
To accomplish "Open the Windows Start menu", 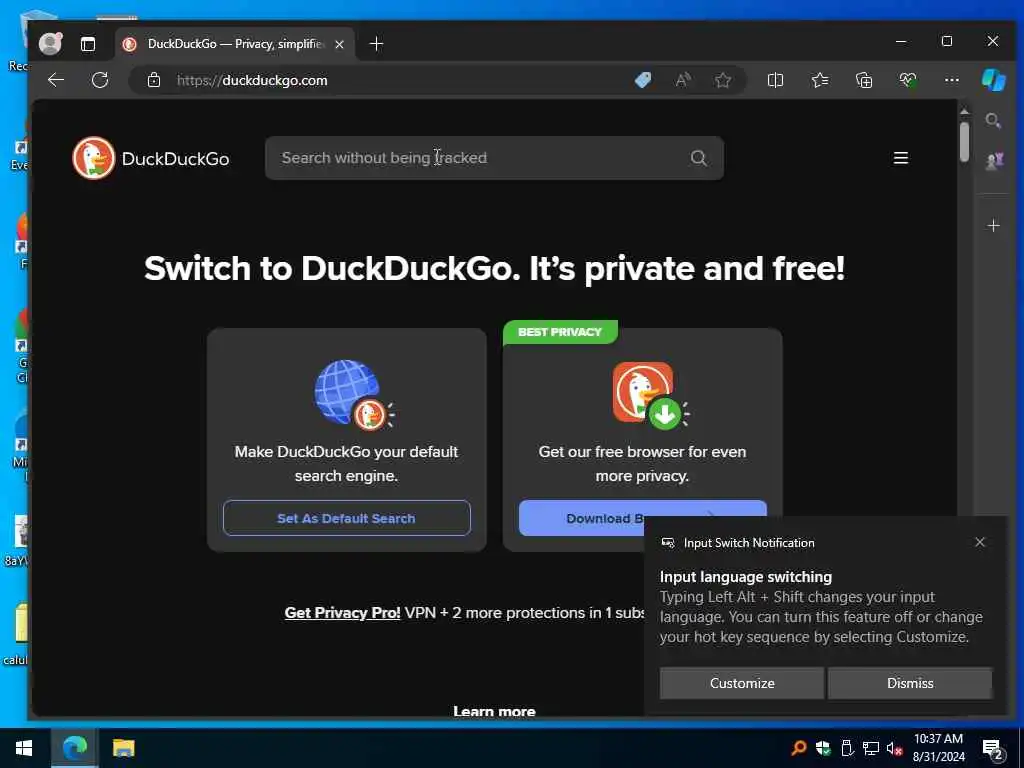I will (x=24, y=748).
